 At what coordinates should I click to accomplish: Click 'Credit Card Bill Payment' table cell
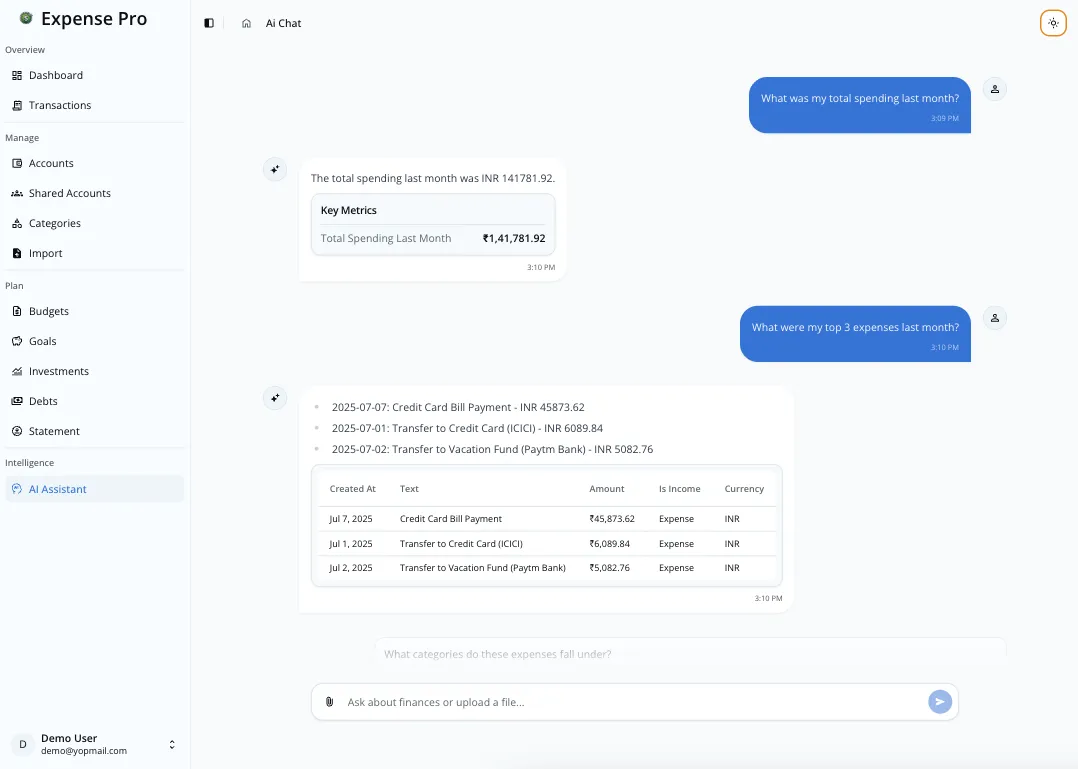coord(451,519)
